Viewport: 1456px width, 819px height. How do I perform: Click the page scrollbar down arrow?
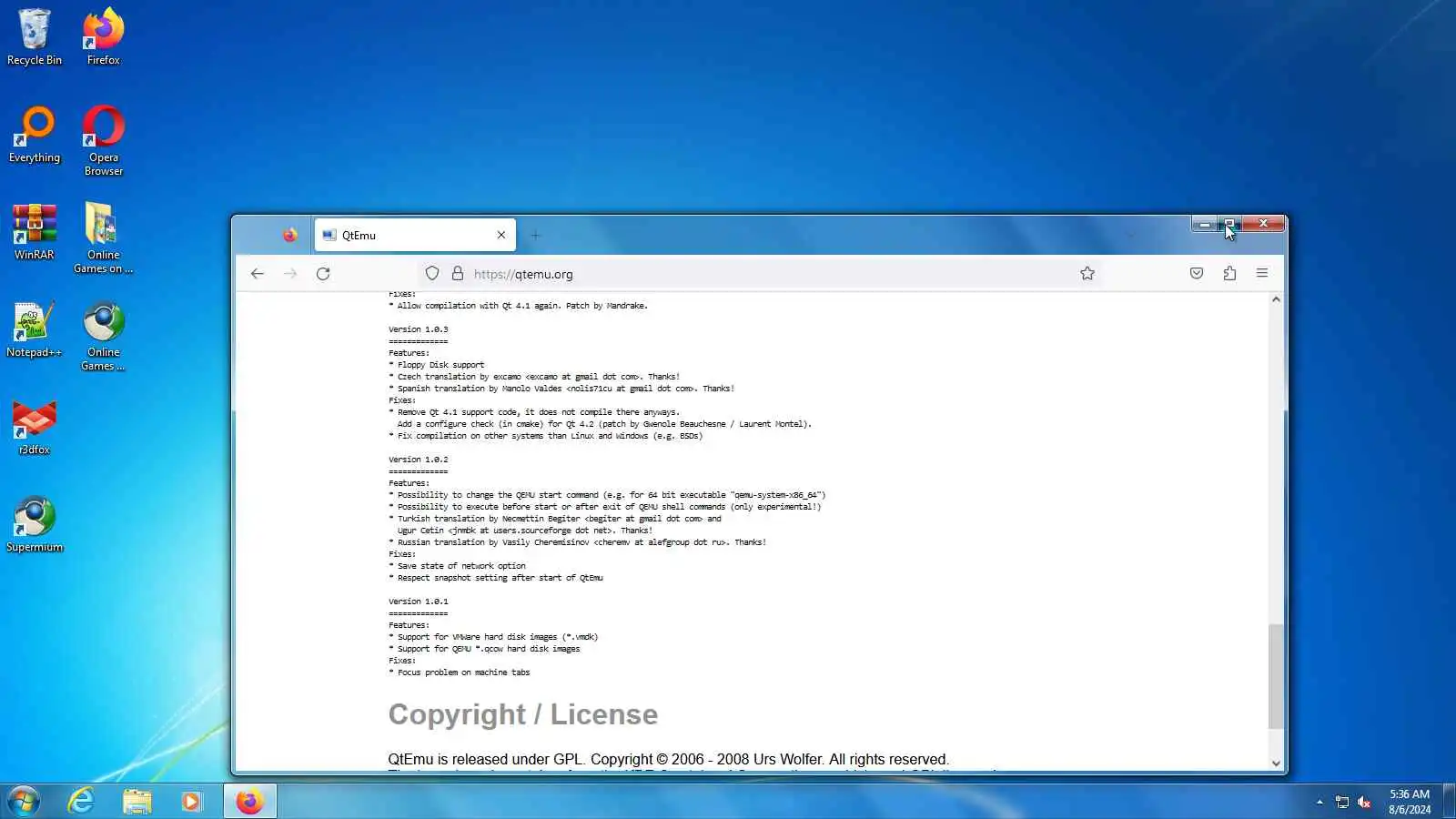click(x=1276, y=763)
